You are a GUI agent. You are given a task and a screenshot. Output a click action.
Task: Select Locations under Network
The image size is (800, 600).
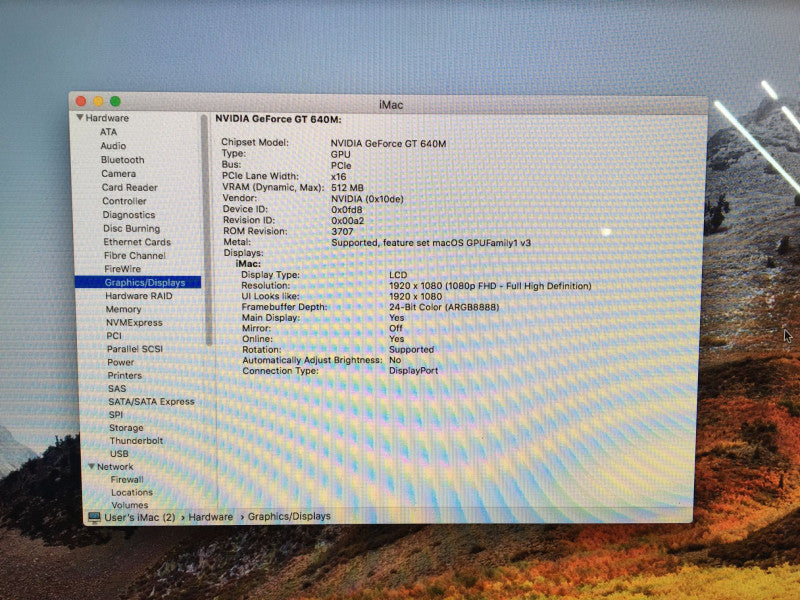(x=132, y=492)
